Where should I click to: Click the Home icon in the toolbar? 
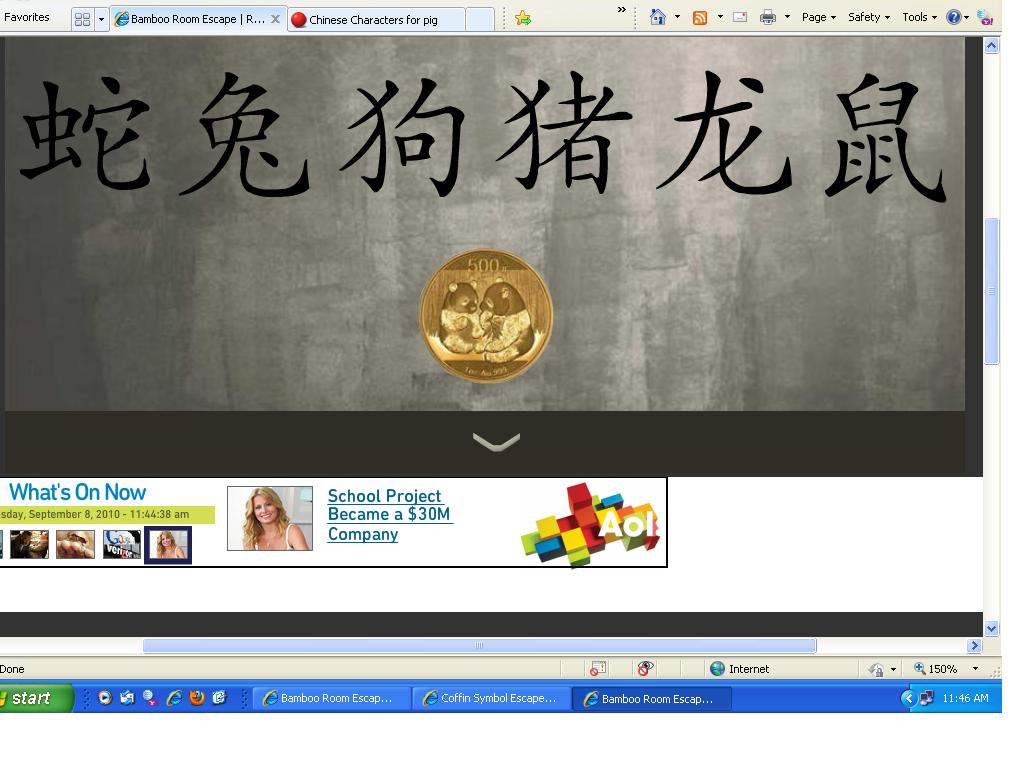coord(658,17)
